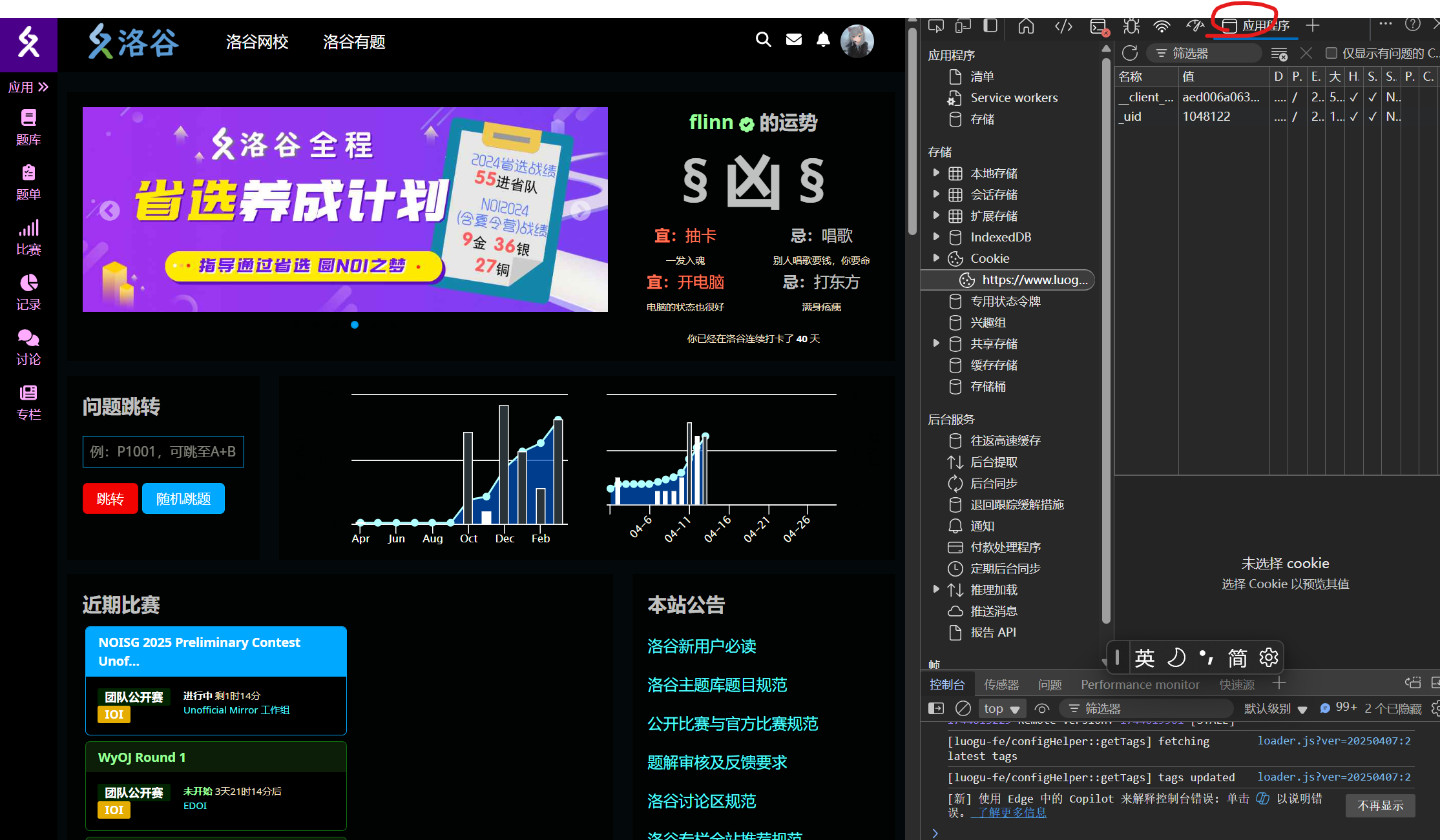
Task: Open the DevTools Welcome home tab
Action: [1026, 26]
